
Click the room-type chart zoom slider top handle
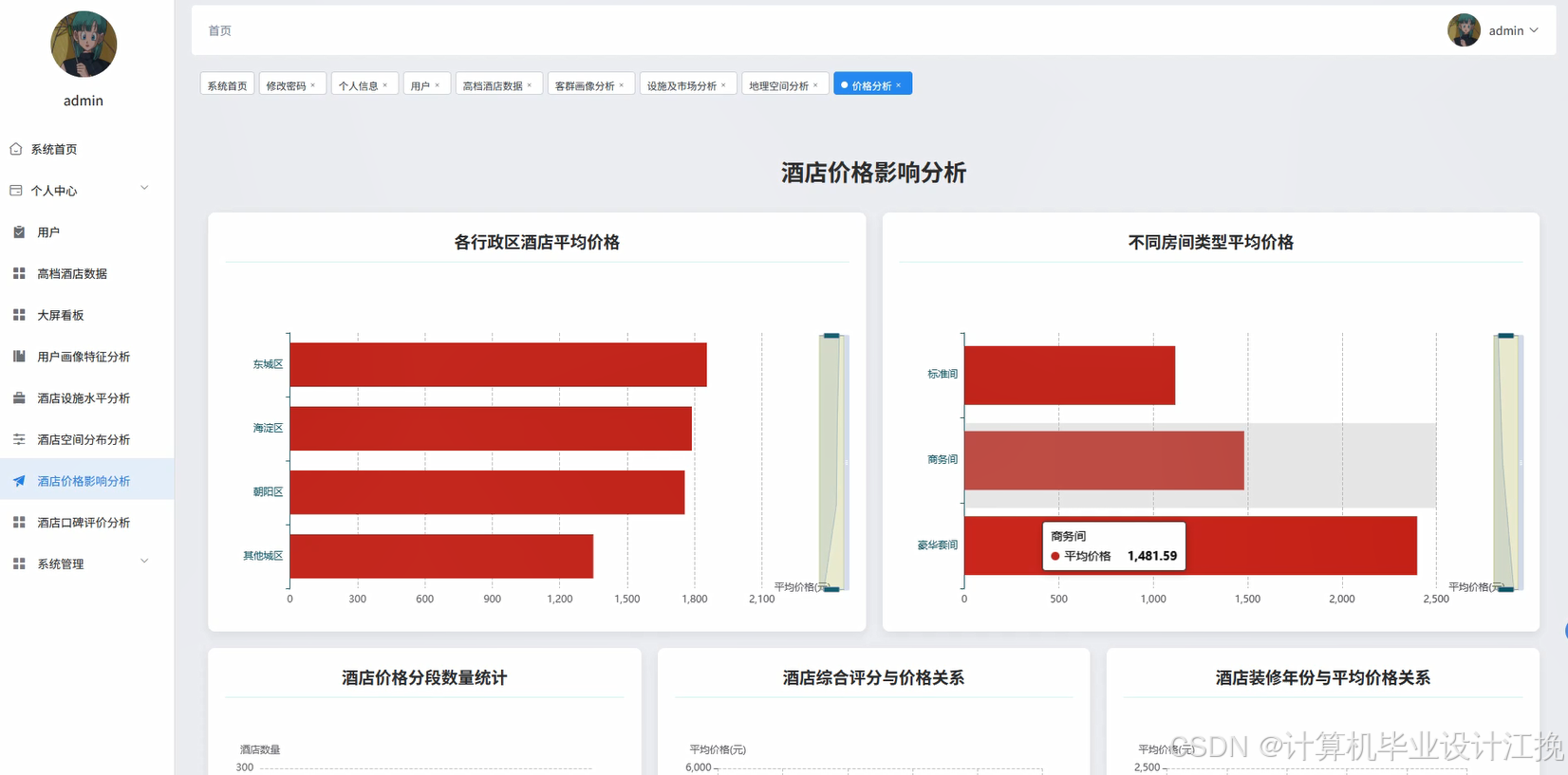pyautogui.click(x=1505, y=336)
